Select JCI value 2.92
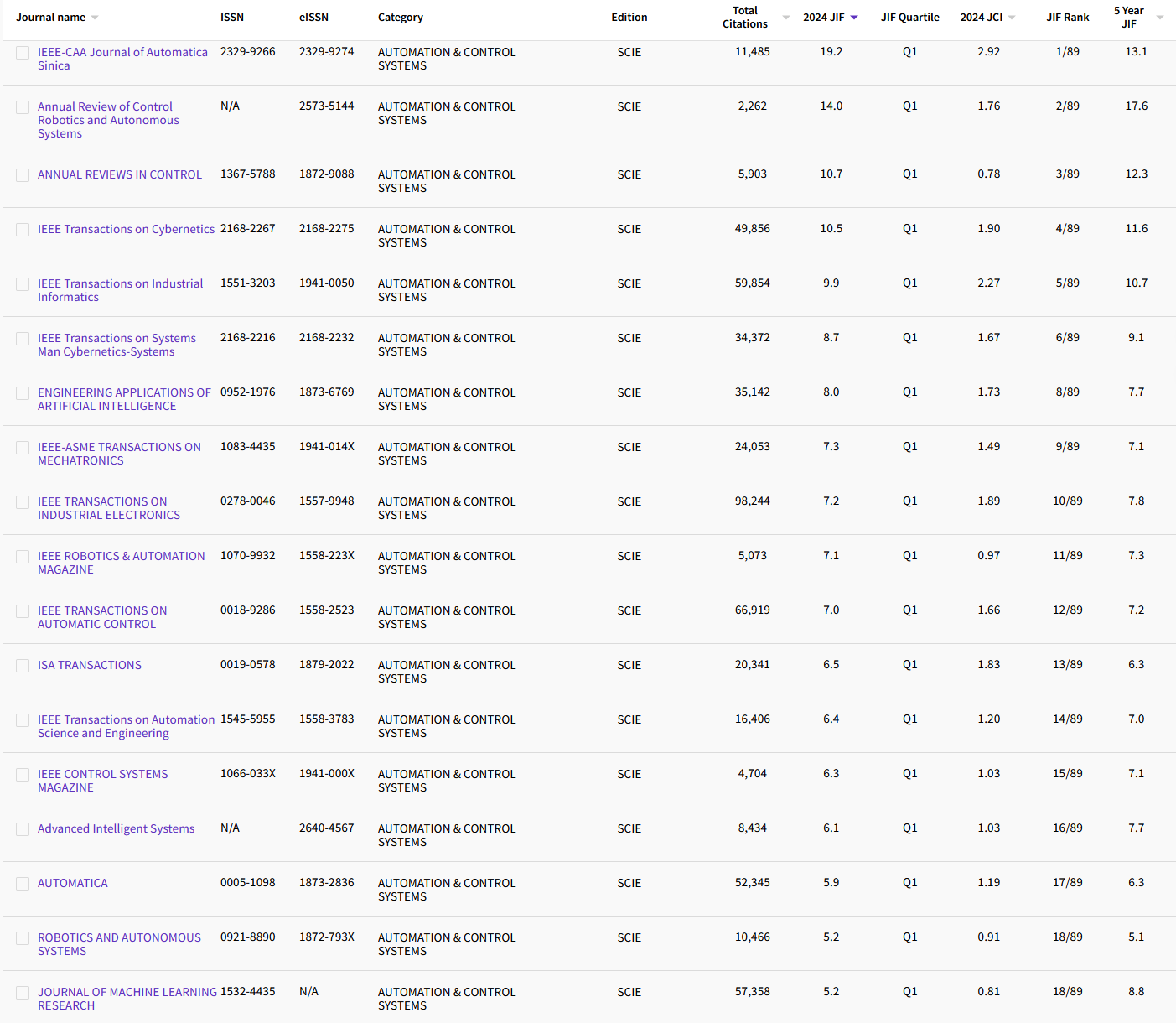1176x1023 pixels. point(989,51)
